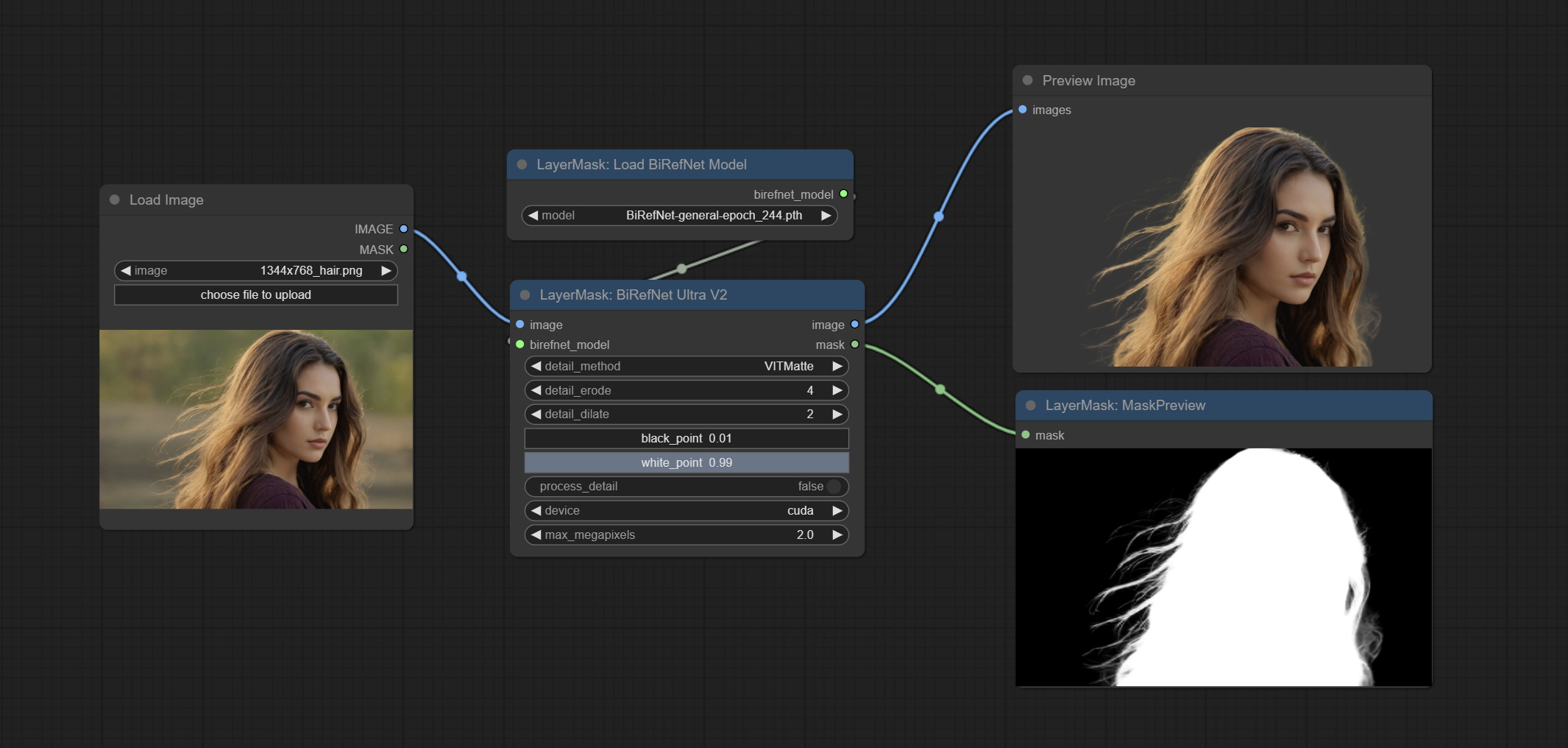Increase detail_erode value

[837, 390]
